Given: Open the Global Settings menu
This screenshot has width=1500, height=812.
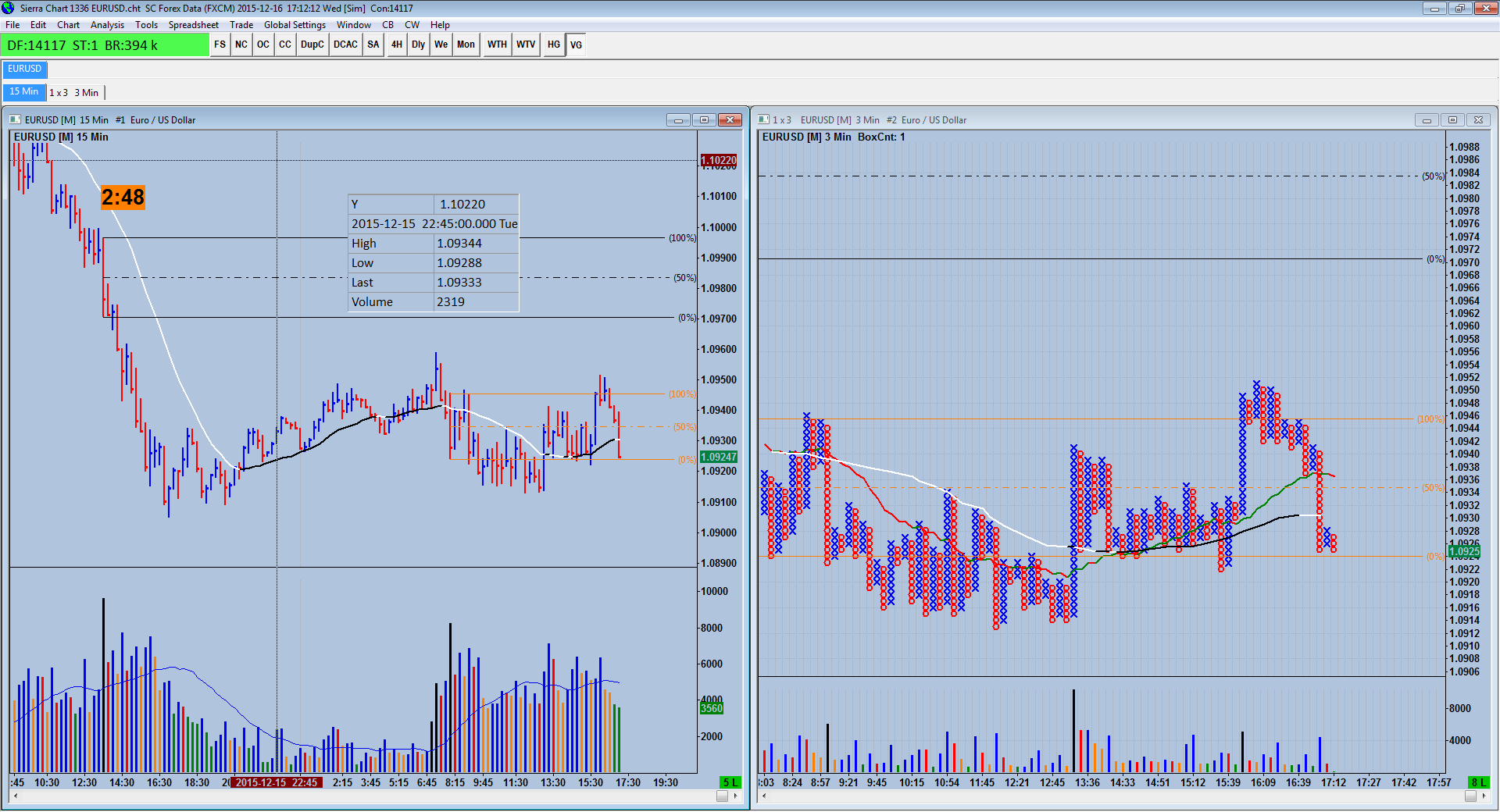Looking at the screenshot, I should [295, 25].
